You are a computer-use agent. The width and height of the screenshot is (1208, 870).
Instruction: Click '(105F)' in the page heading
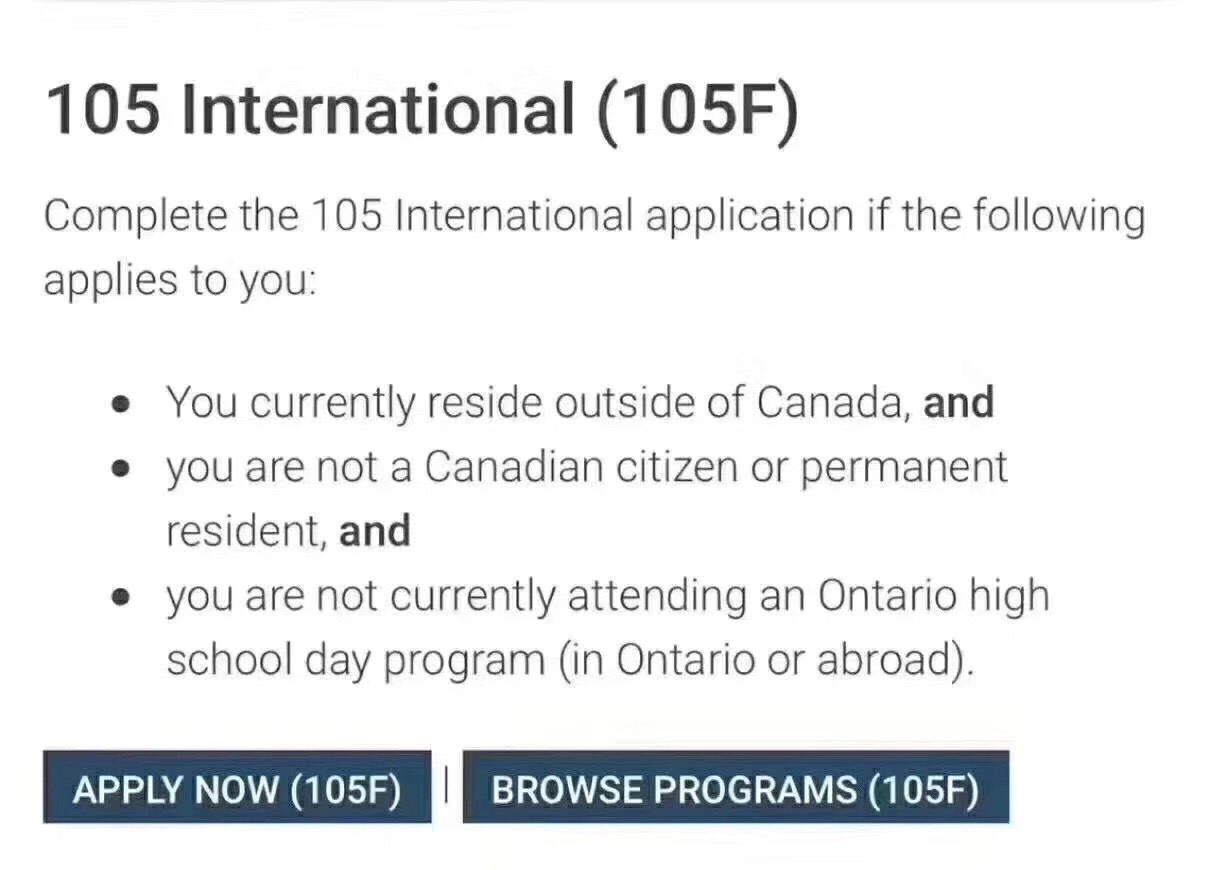(x=698, y=109)
